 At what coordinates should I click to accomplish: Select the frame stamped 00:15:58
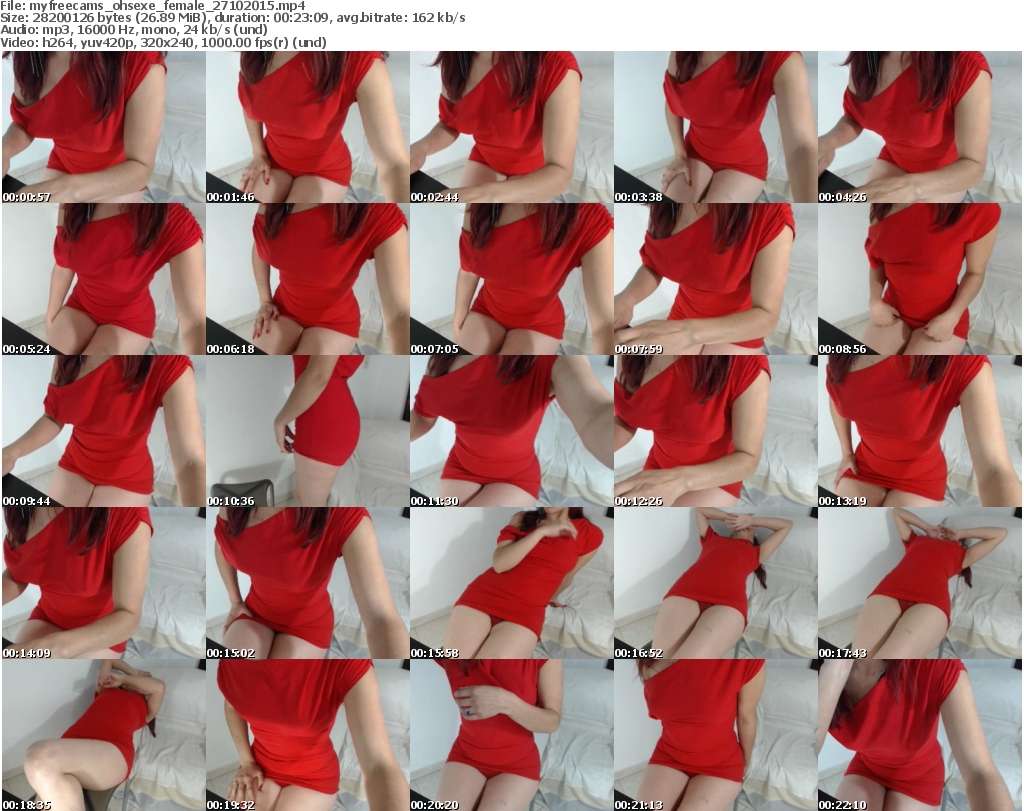tap(511, 584)
